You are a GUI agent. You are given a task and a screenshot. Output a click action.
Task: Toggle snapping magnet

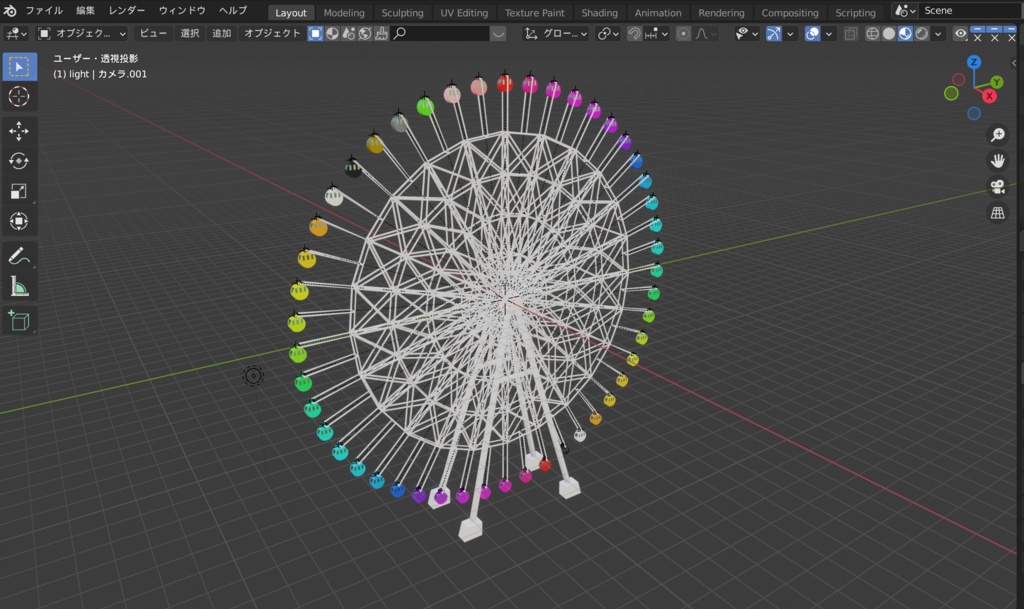[633, 33]
